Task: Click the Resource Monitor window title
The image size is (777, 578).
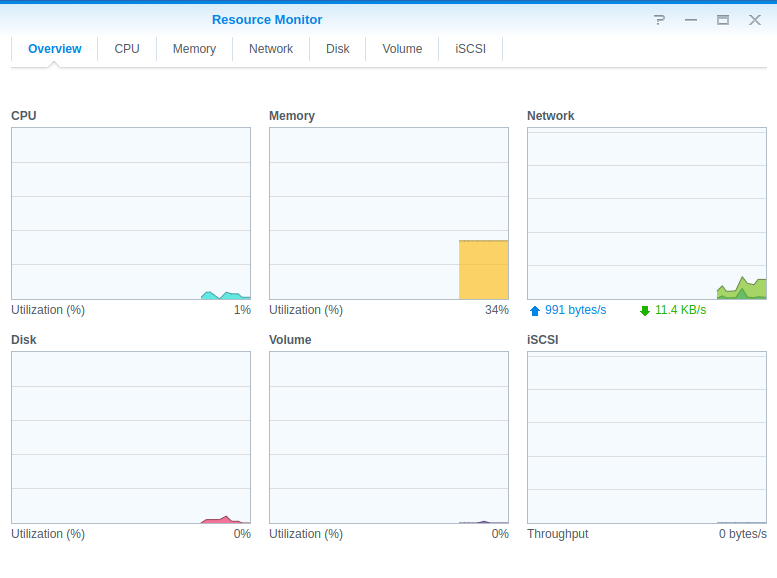Action: [267, 20]
